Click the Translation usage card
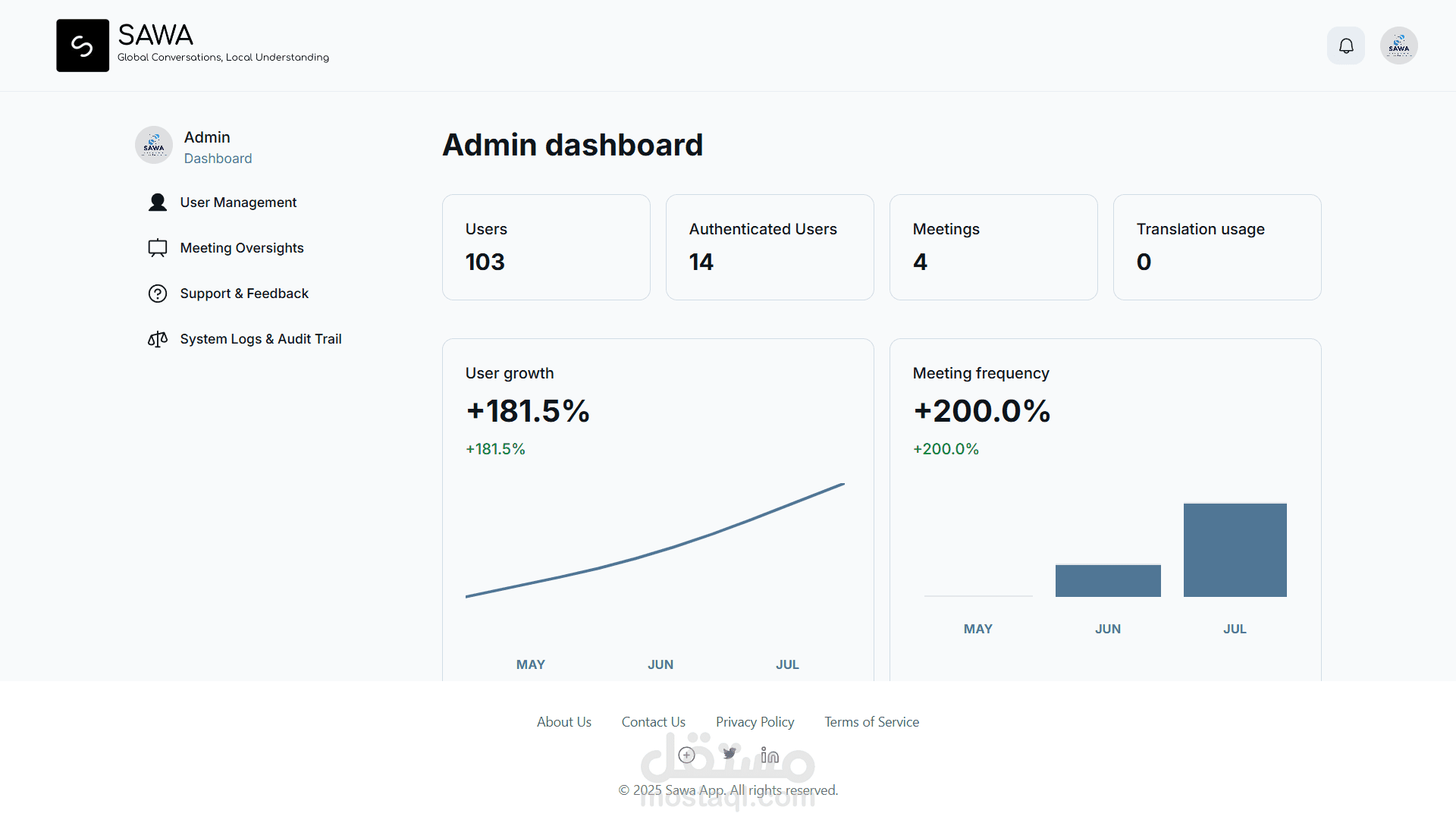Viewport: 1456px width, 829px height. coord(1216,247)
